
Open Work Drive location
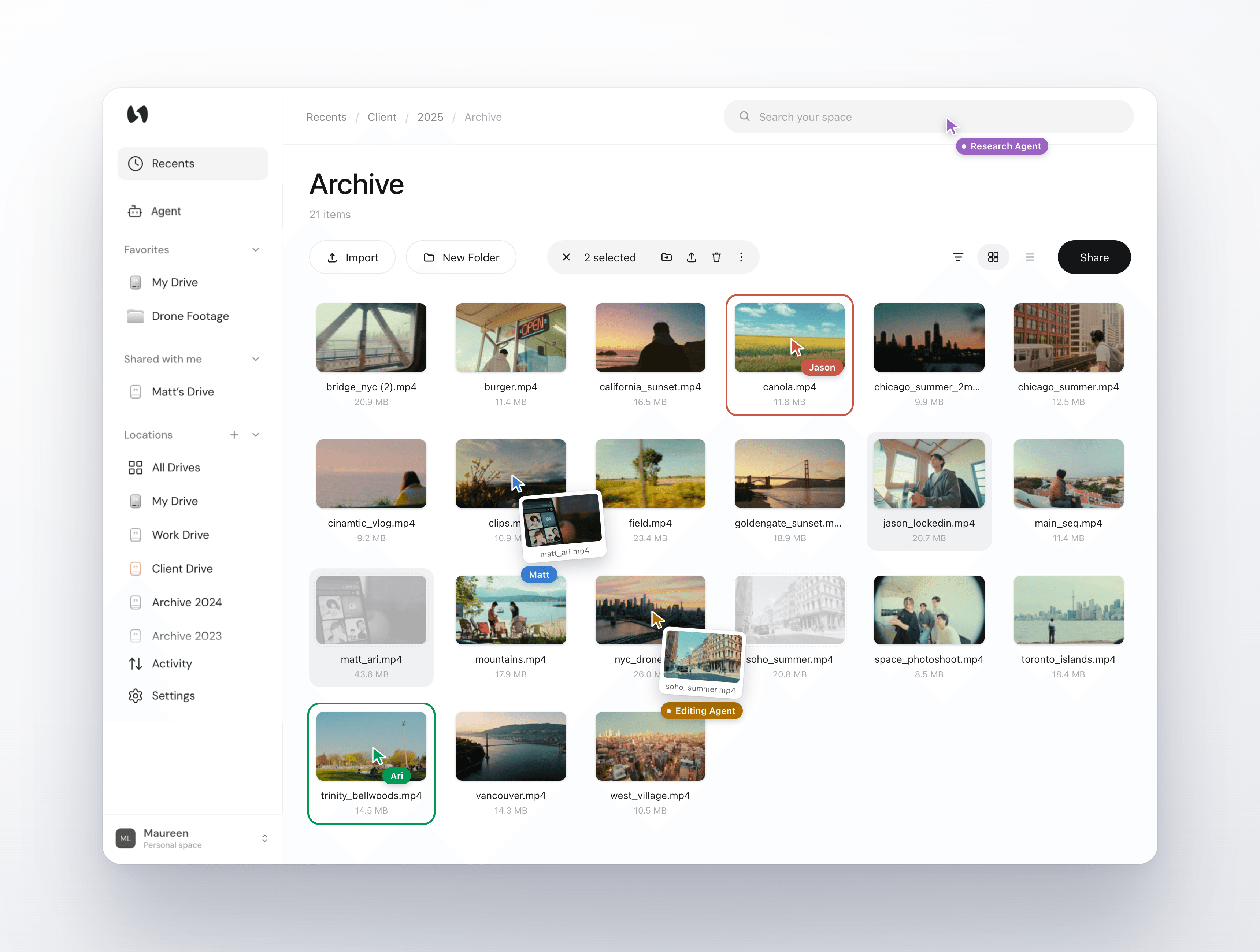tap(168, 535)
